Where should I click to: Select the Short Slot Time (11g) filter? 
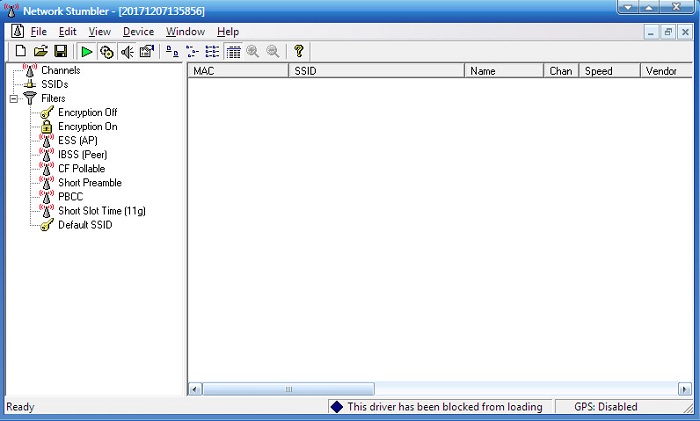(x=102, y=211)
